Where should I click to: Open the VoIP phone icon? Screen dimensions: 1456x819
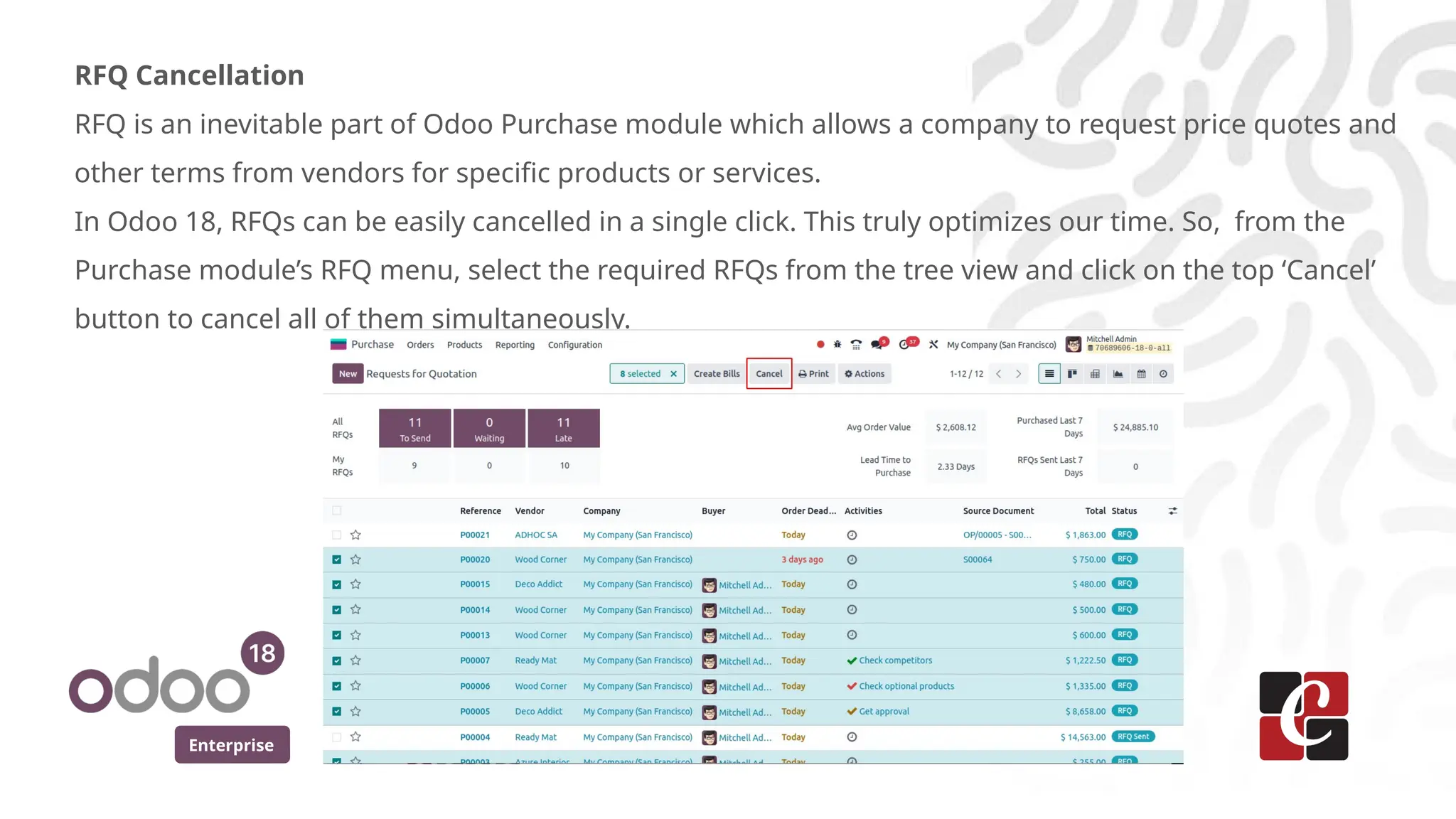point(856,345)
